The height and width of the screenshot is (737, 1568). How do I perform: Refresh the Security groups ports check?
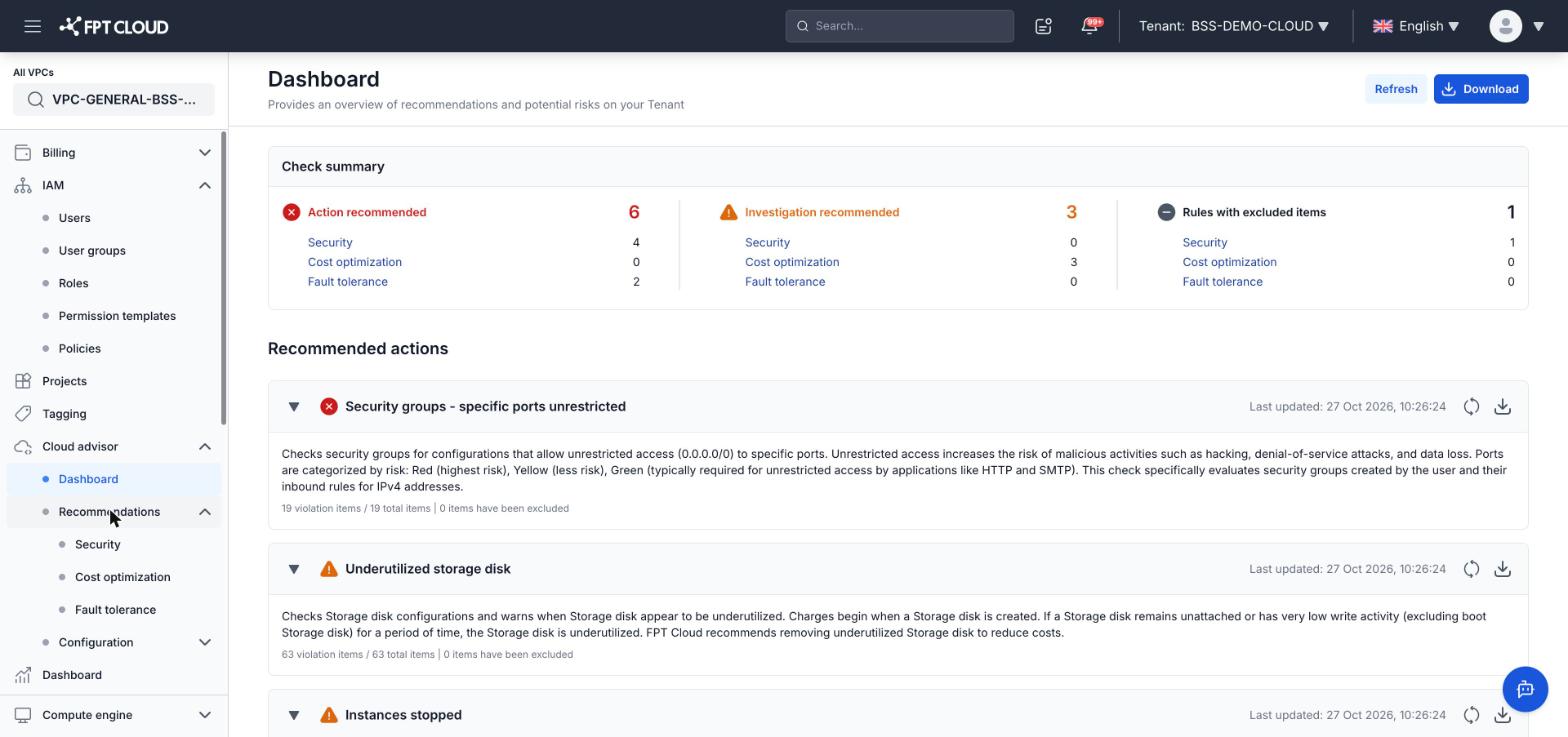[x=1471, y=406]
